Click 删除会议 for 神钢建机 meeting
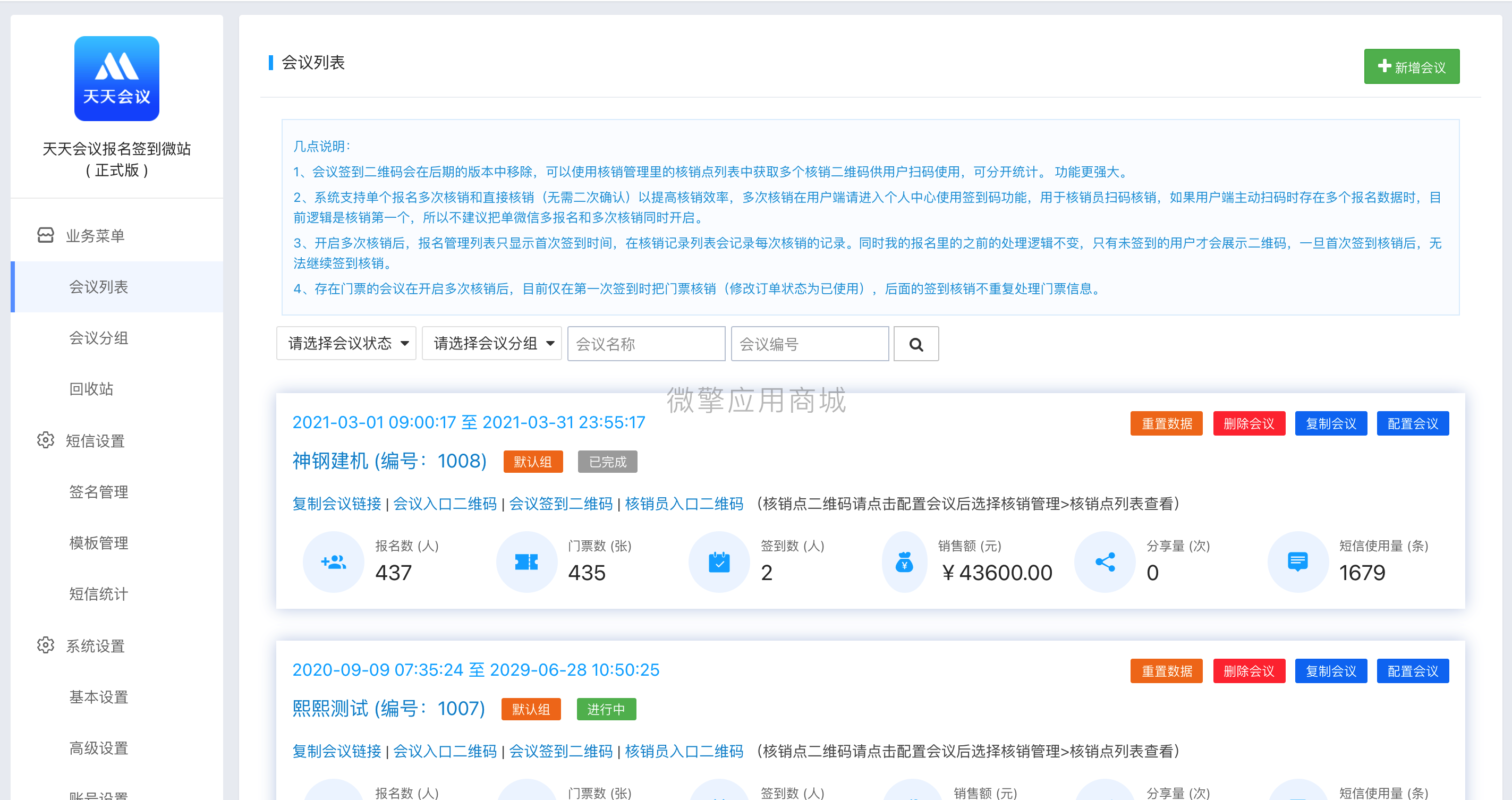Viewport: 1512px width, 800px height. point(1248,424)
